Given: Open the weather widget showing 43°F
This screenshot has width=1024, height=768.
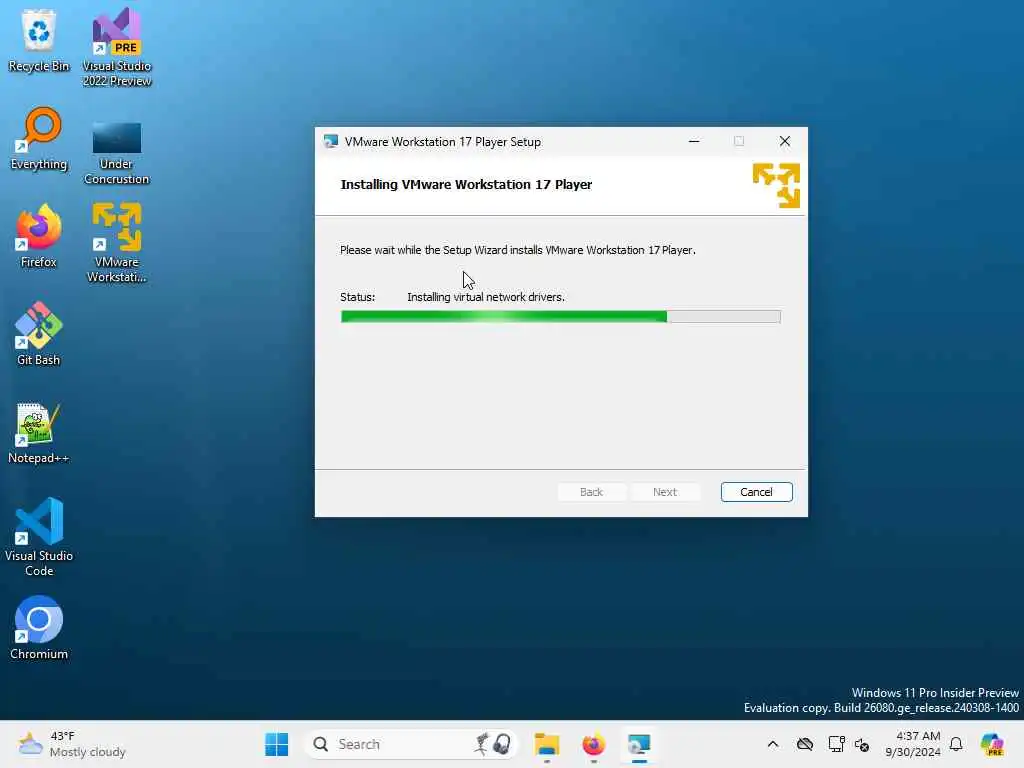Looking at the screenshot, I should pyautogui.click(x=72, y=744).
